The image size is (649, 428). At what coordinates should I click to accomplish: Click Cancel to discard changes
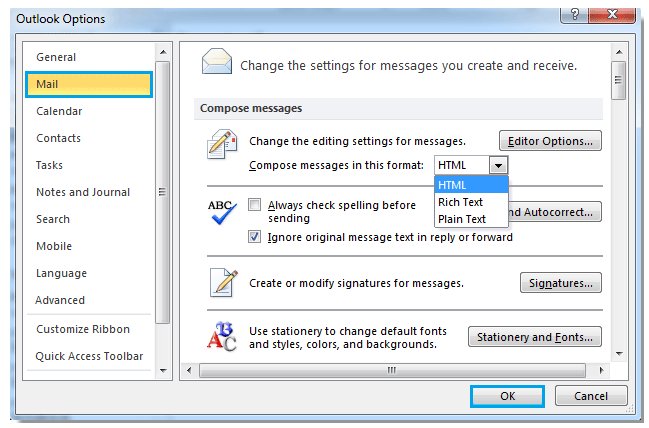pos(591,396)
